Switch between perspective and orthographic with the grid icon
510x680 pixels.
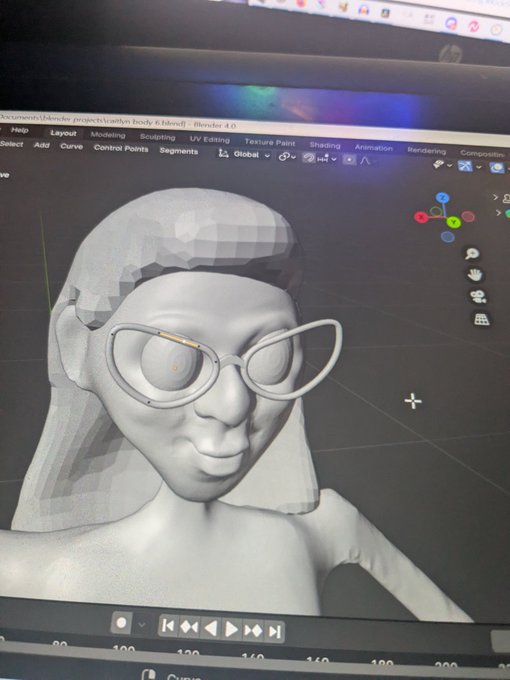(x=481, y=319)
